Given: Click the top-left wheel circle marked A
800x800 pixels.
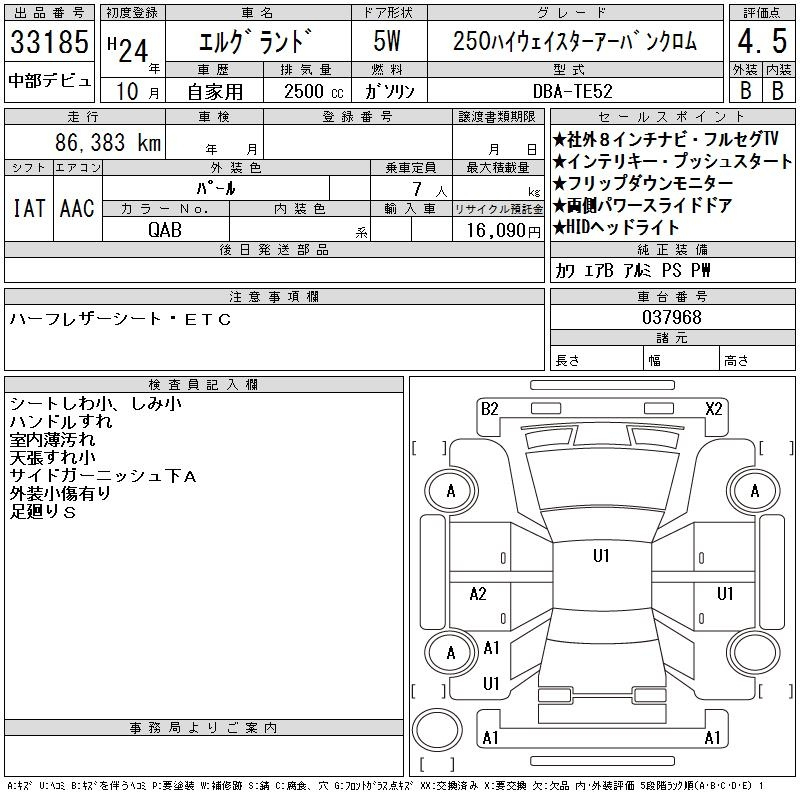Looking at the screenshot, I should 451,491.
